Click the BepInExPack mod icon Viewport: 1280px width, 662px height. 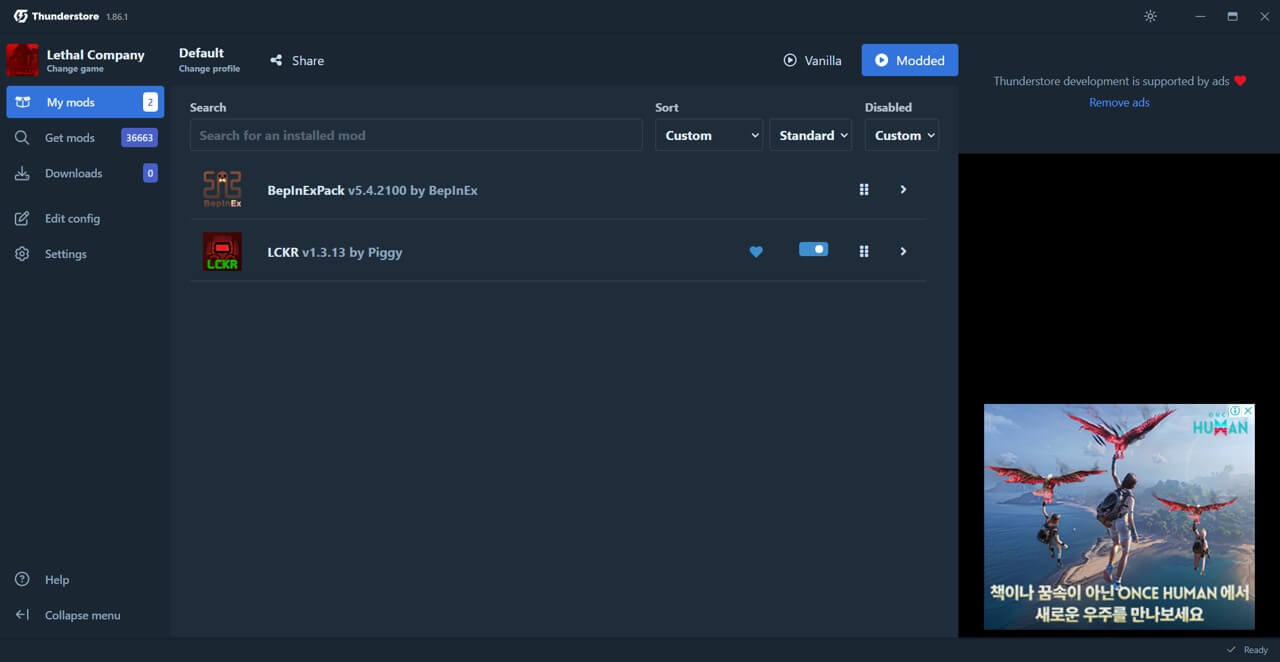(222, 189)
